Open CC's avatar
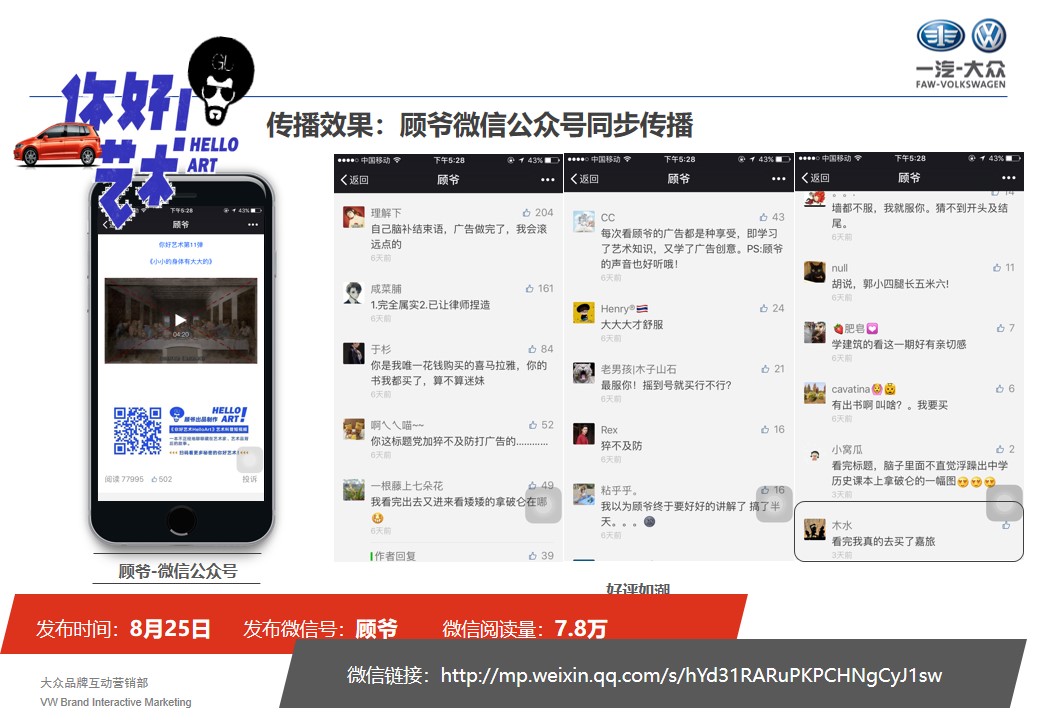The image size is (1040, 720). 584,221
